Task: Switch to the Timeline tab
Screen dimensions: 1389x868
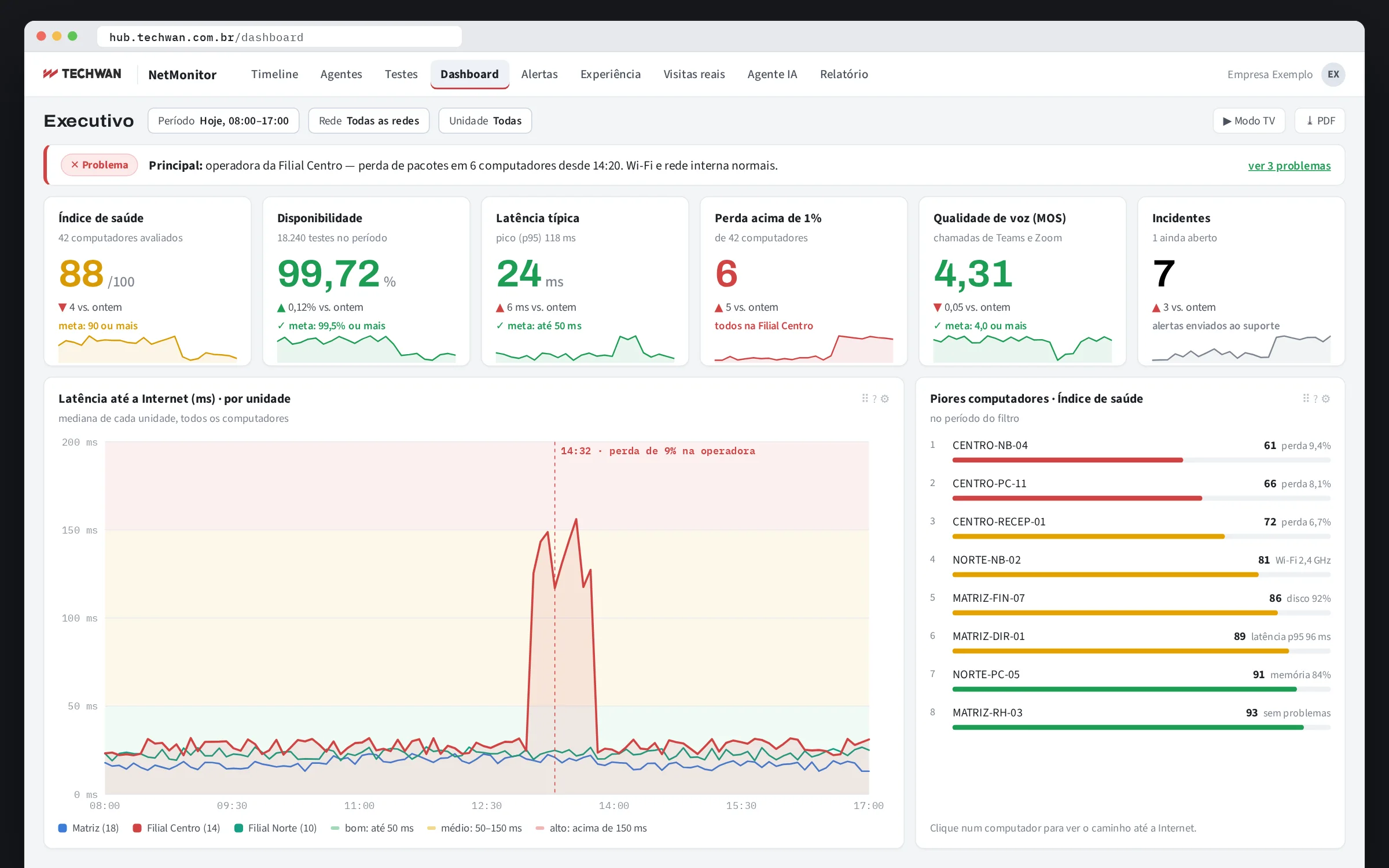Action: click(x=274, y=74)
